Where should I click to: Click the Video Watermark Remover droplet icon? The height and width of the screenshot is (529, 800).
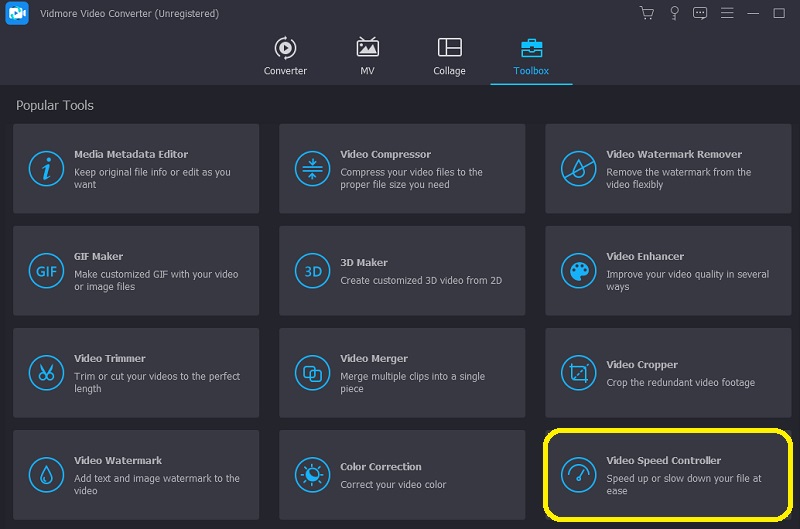pos(578,169)
